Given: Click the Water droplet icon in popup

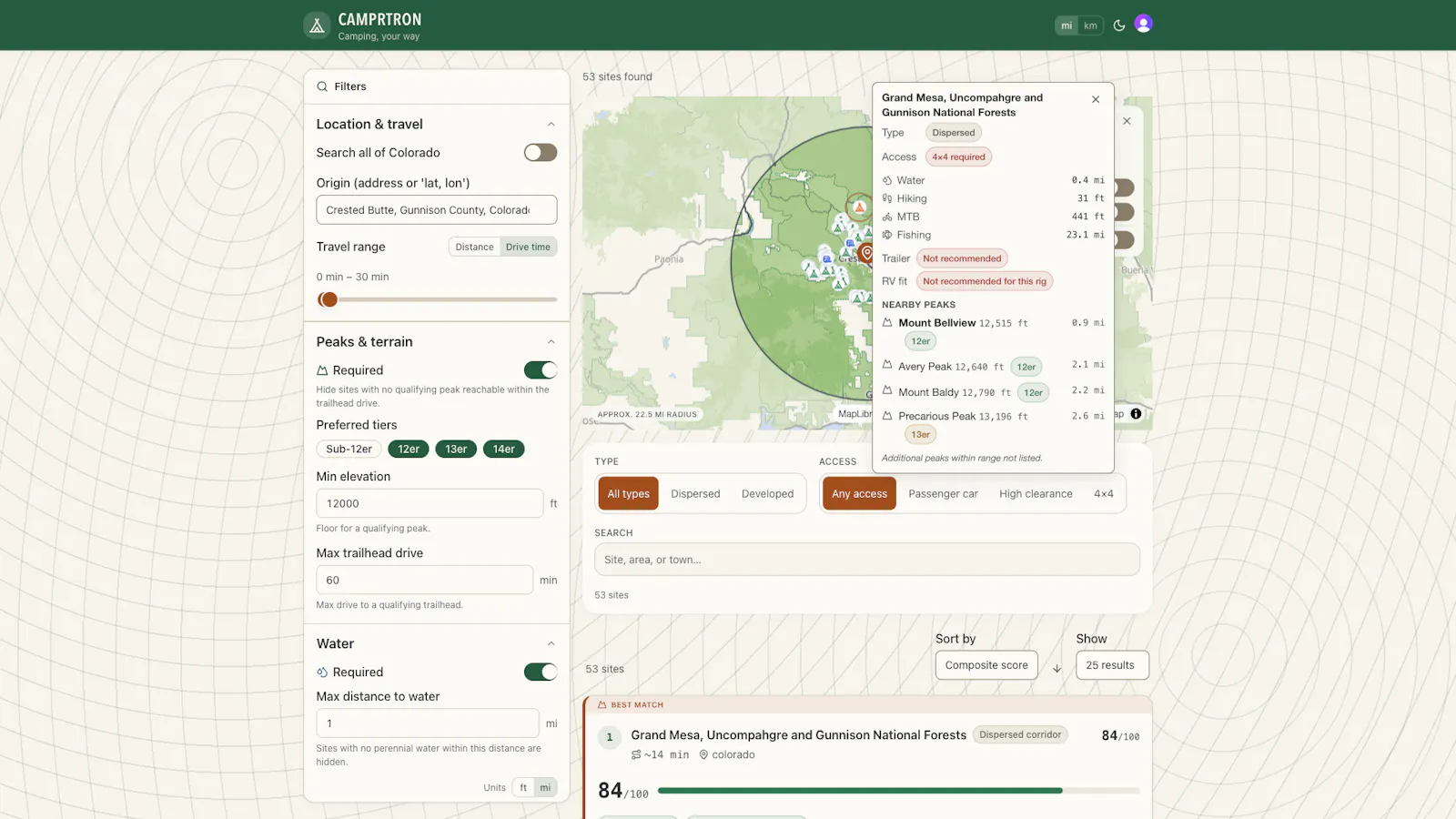Looking at the screenshot, I should pyautogui.click(x=887, y=180).
